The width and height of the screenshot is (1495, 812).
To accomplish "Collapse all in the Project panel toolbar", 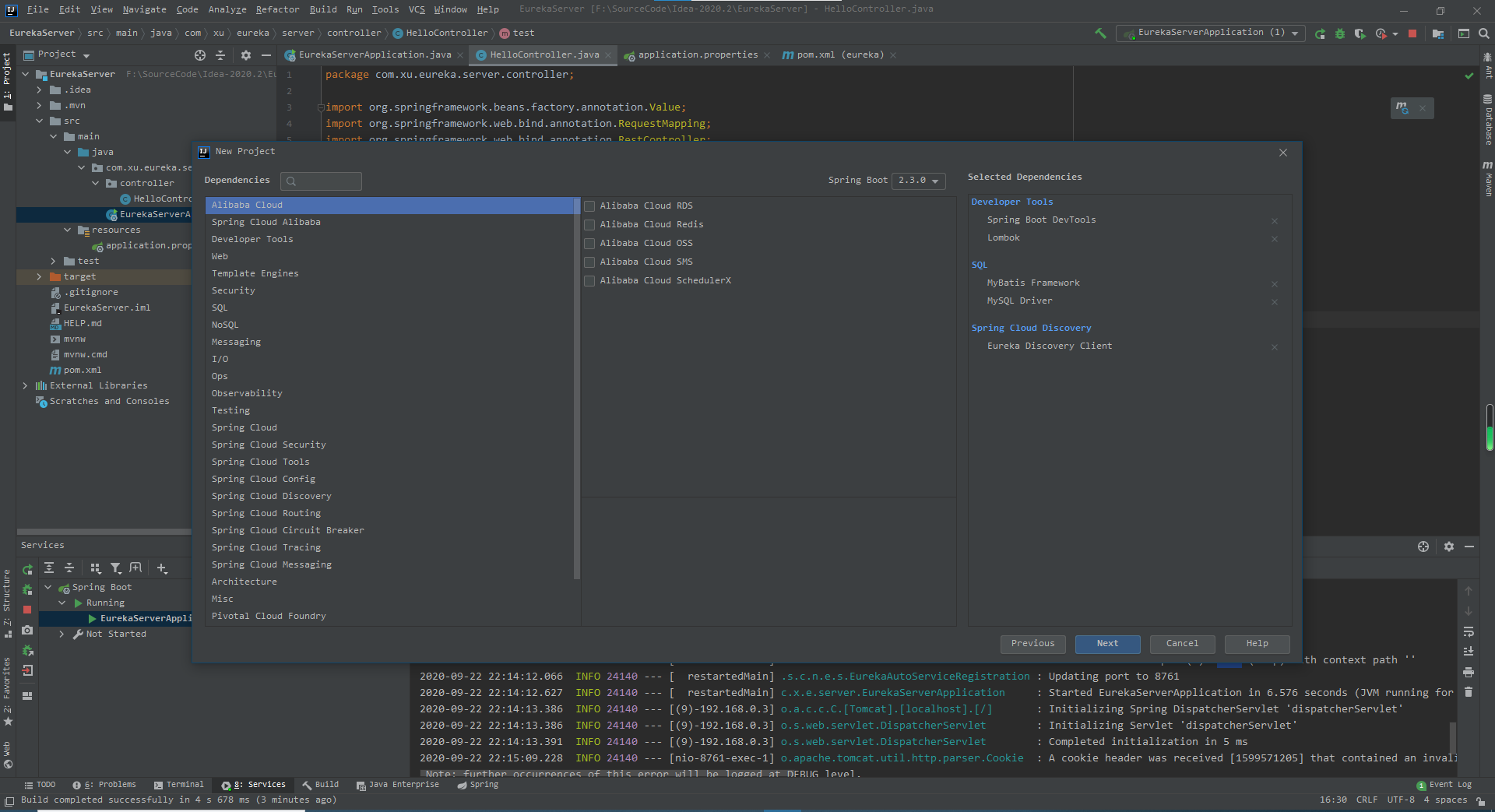I will click(x=220, y=55).
